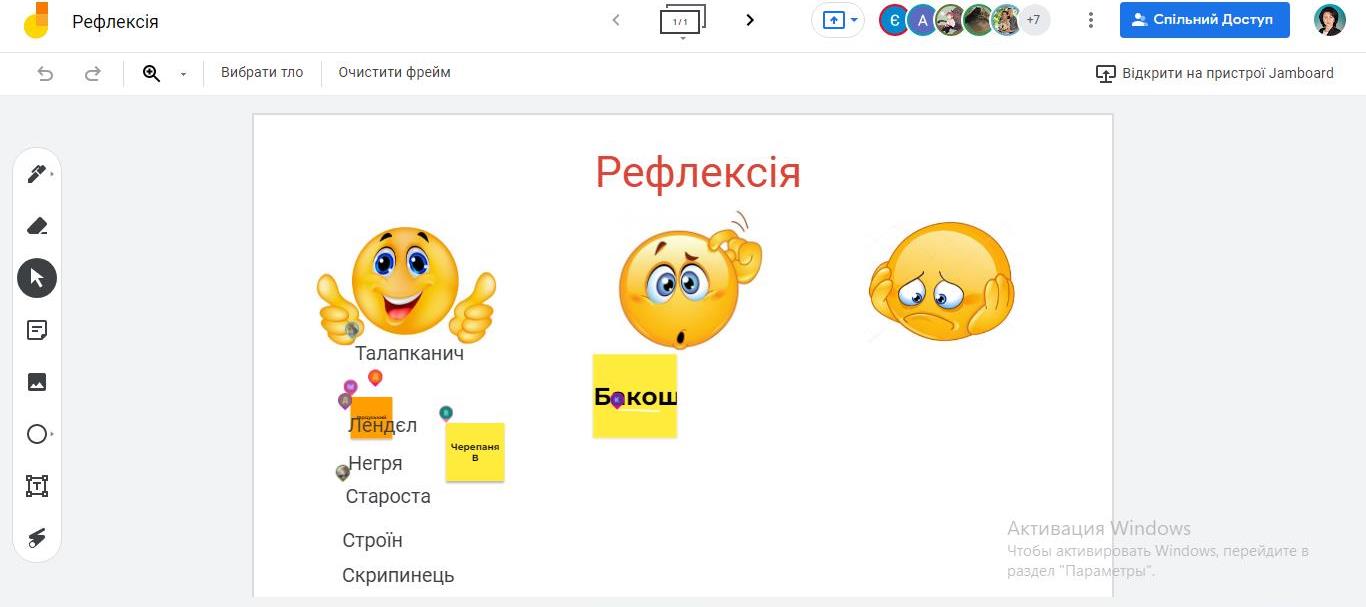This screenshot has height=607, width=1366.
Task: Click the Скрипинець text
Action: click(x=398, y=575)
